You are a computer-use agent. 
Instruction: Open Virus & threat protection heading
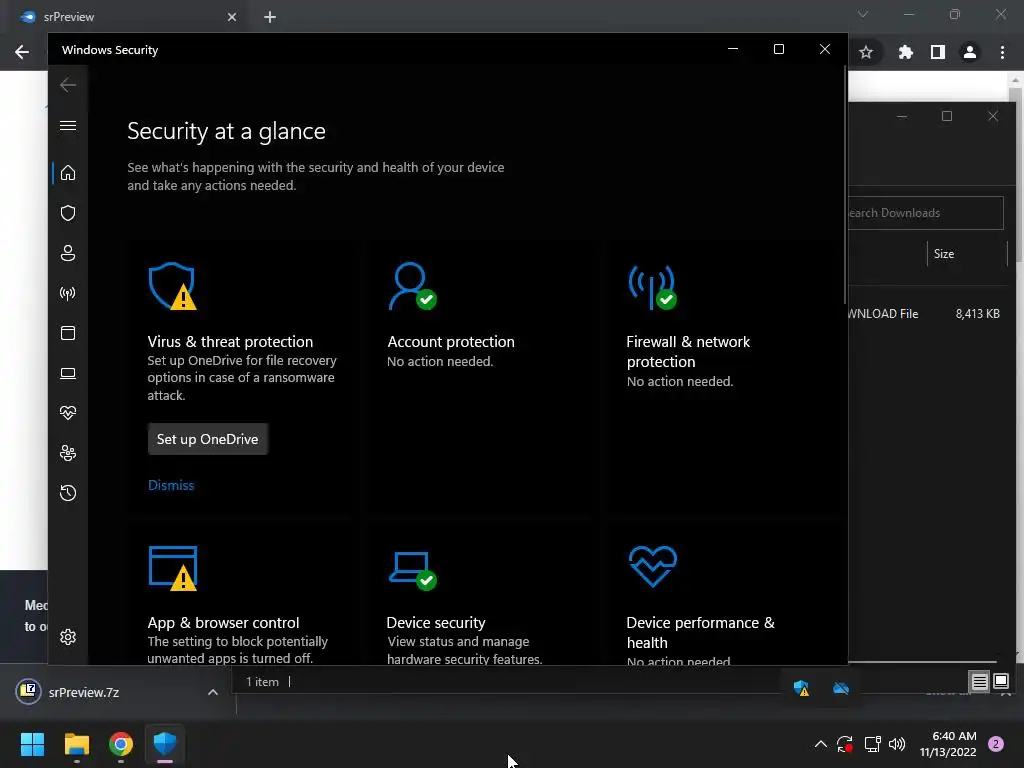230,342
